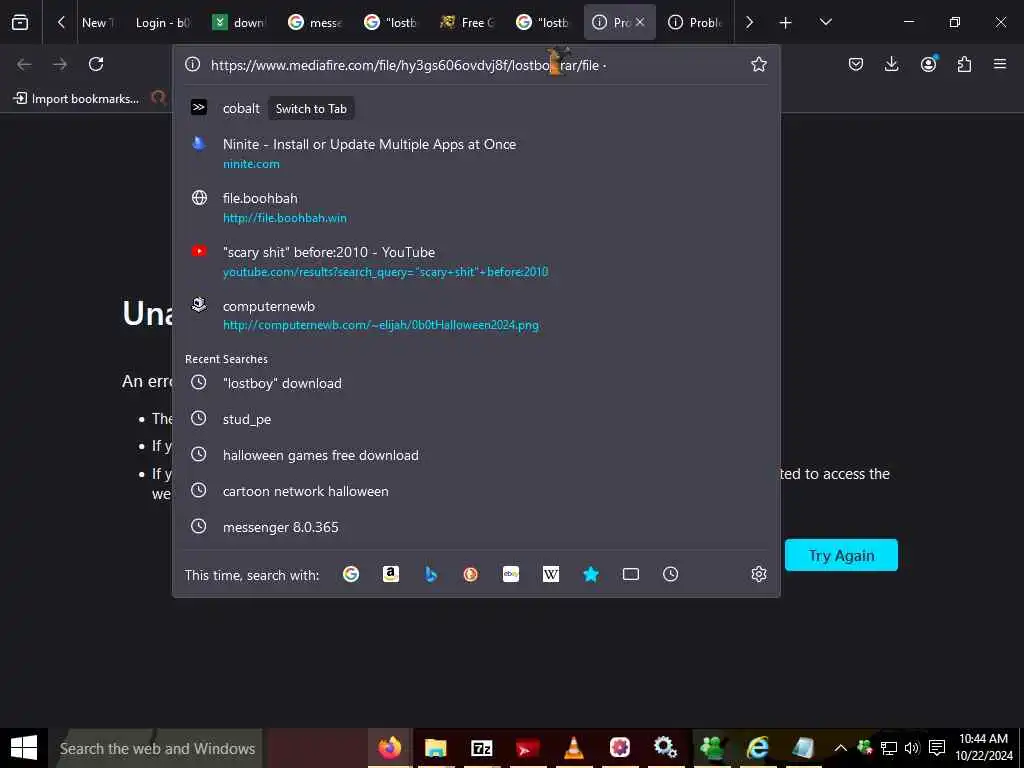Search with Google engine icon
This screenshot has width=1024, height=768.
click(x=351, y=574)
